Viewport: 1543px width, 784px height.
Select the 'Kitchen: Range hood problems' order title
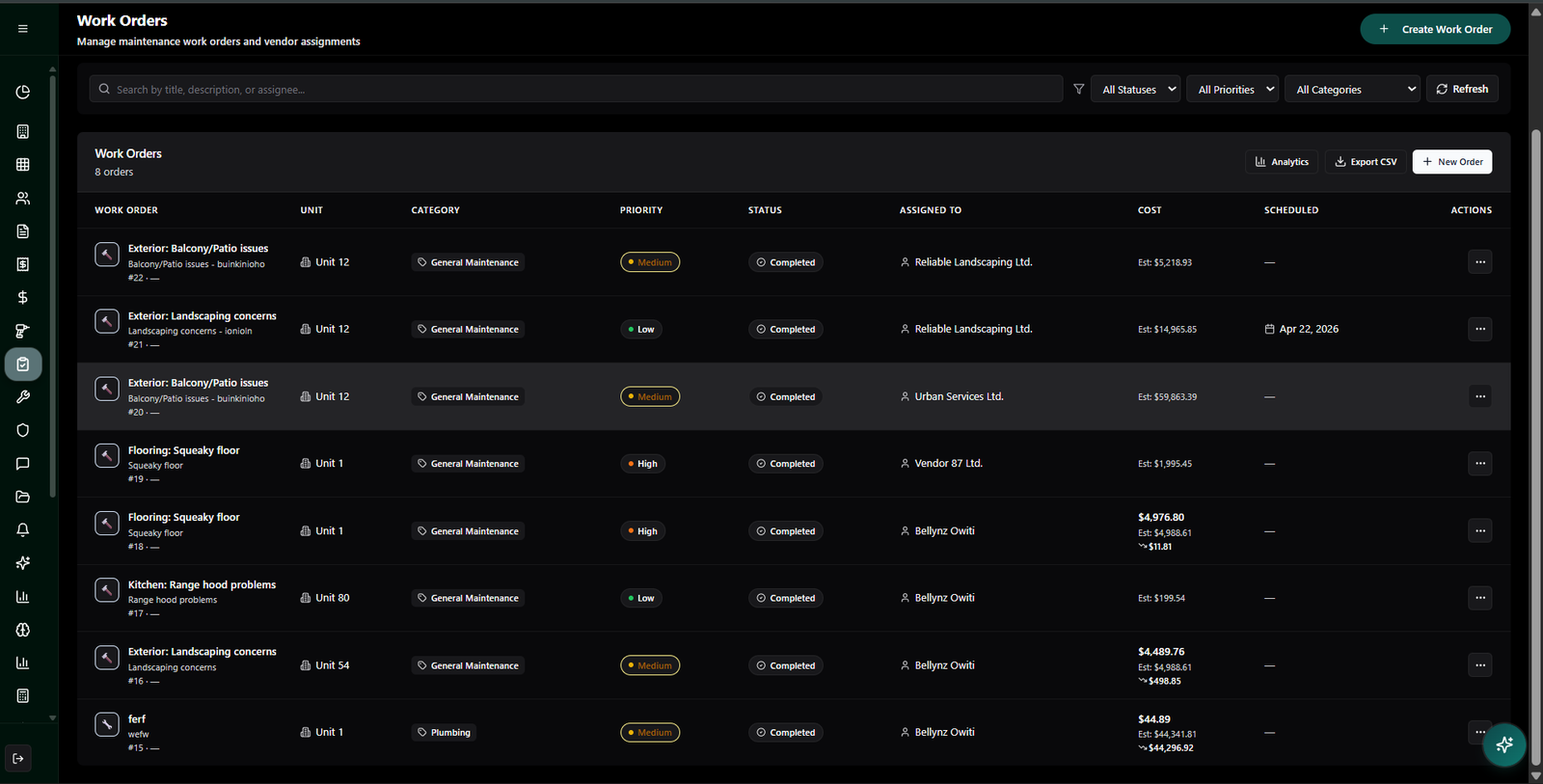pos(202,584)
